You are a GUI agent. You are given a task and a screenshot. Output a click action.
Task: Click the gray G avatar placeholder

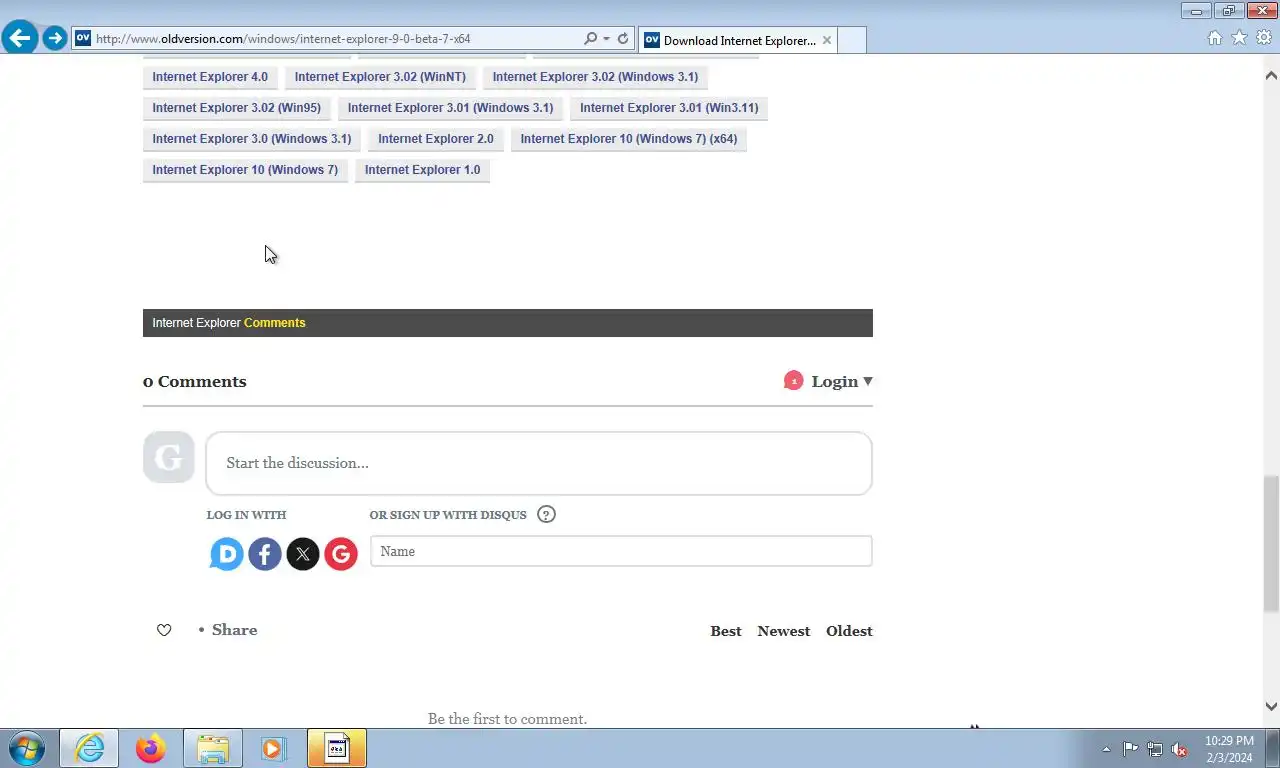pyautogui.click(x=168, y=457)
